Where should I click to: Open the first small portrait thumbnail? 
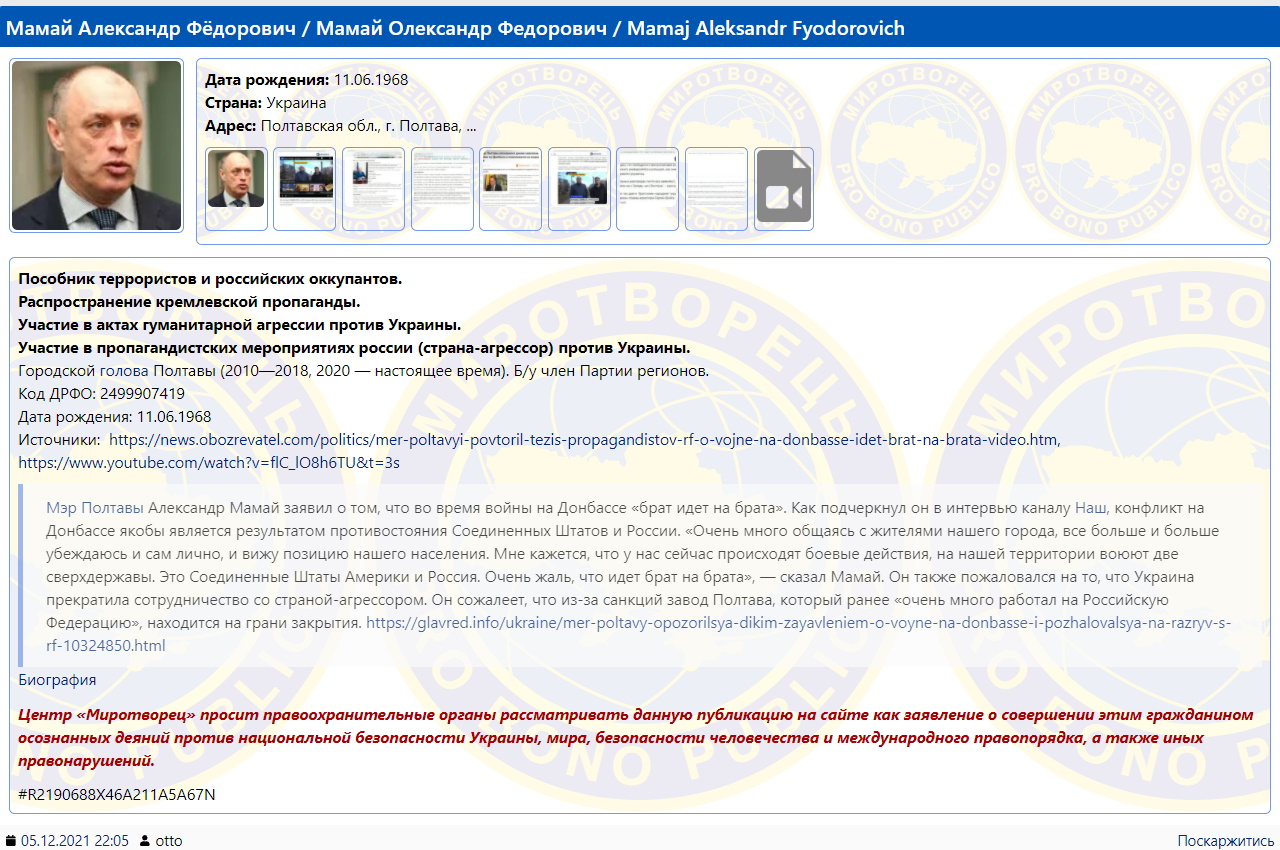point(236,188)
